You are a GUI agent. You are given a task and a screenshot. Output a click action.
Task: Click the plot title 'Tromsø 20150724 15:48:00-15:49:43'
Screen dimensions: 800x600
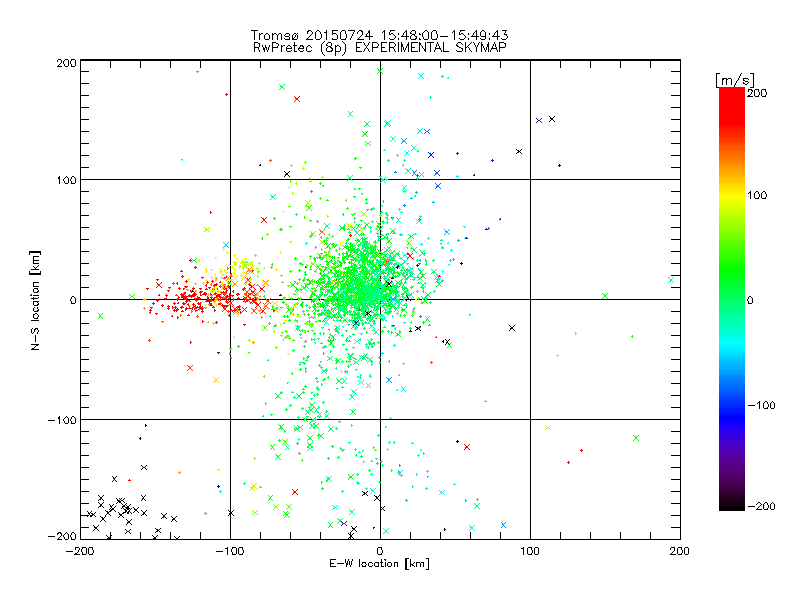tap(379, 35)
